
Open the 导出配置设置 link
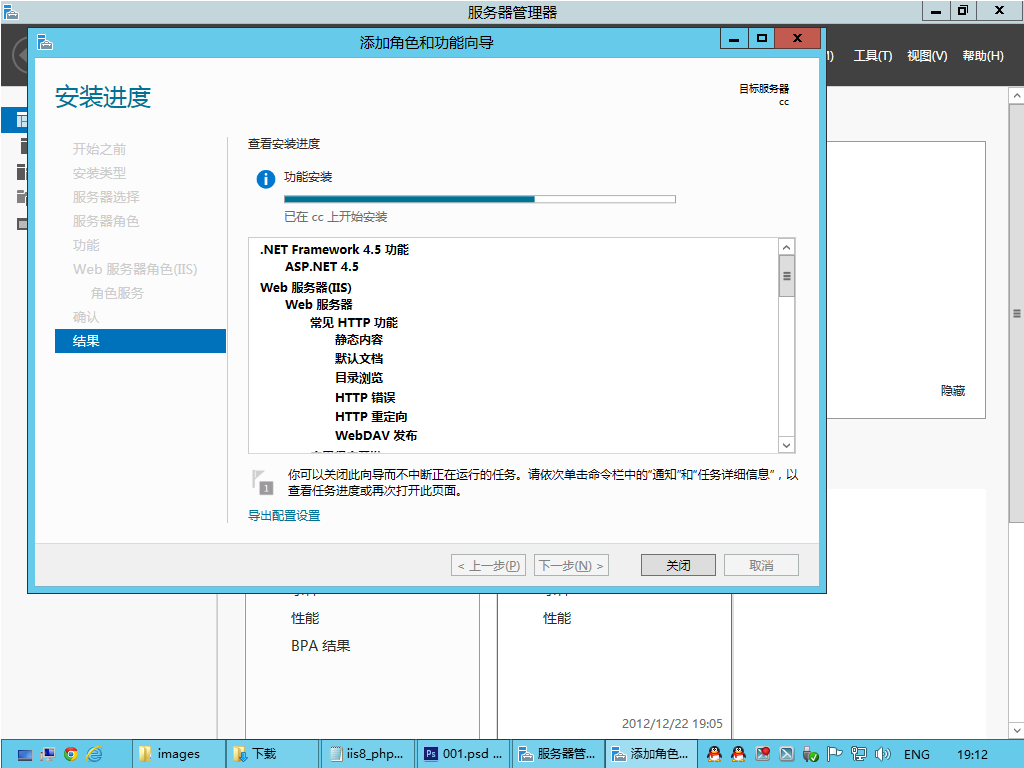coord(284,515)
